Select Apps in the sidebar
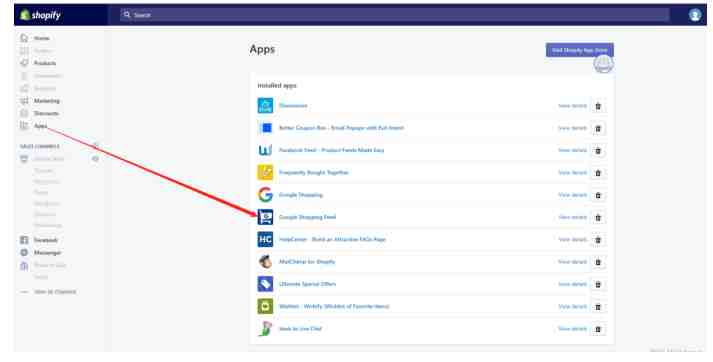 click(40, 126)
